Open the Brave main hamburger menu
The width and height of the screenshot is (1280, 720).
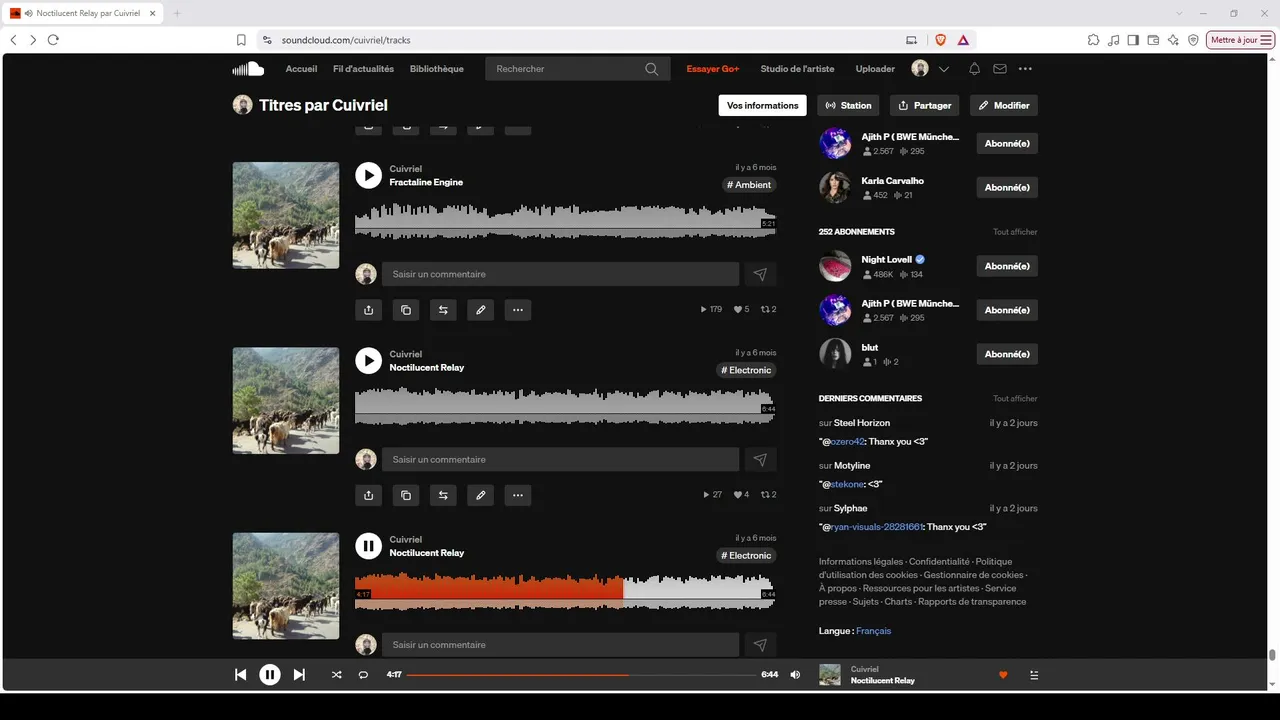[x=1266, y=40]
